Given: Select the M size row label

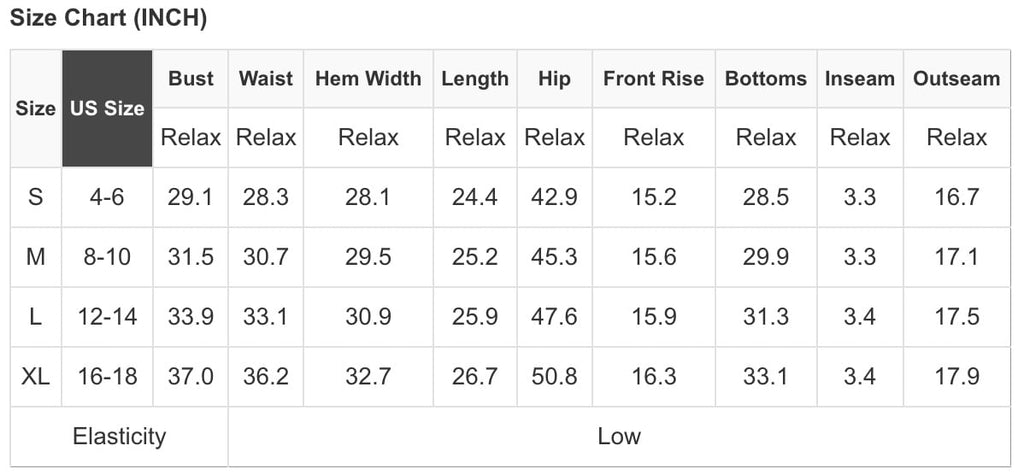Looking at the screenshot, I should point(36,257).
